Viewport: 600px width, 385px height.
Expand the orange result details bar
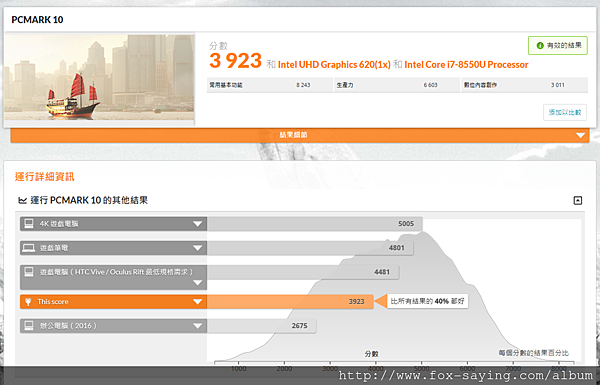(x=300, y=135)
